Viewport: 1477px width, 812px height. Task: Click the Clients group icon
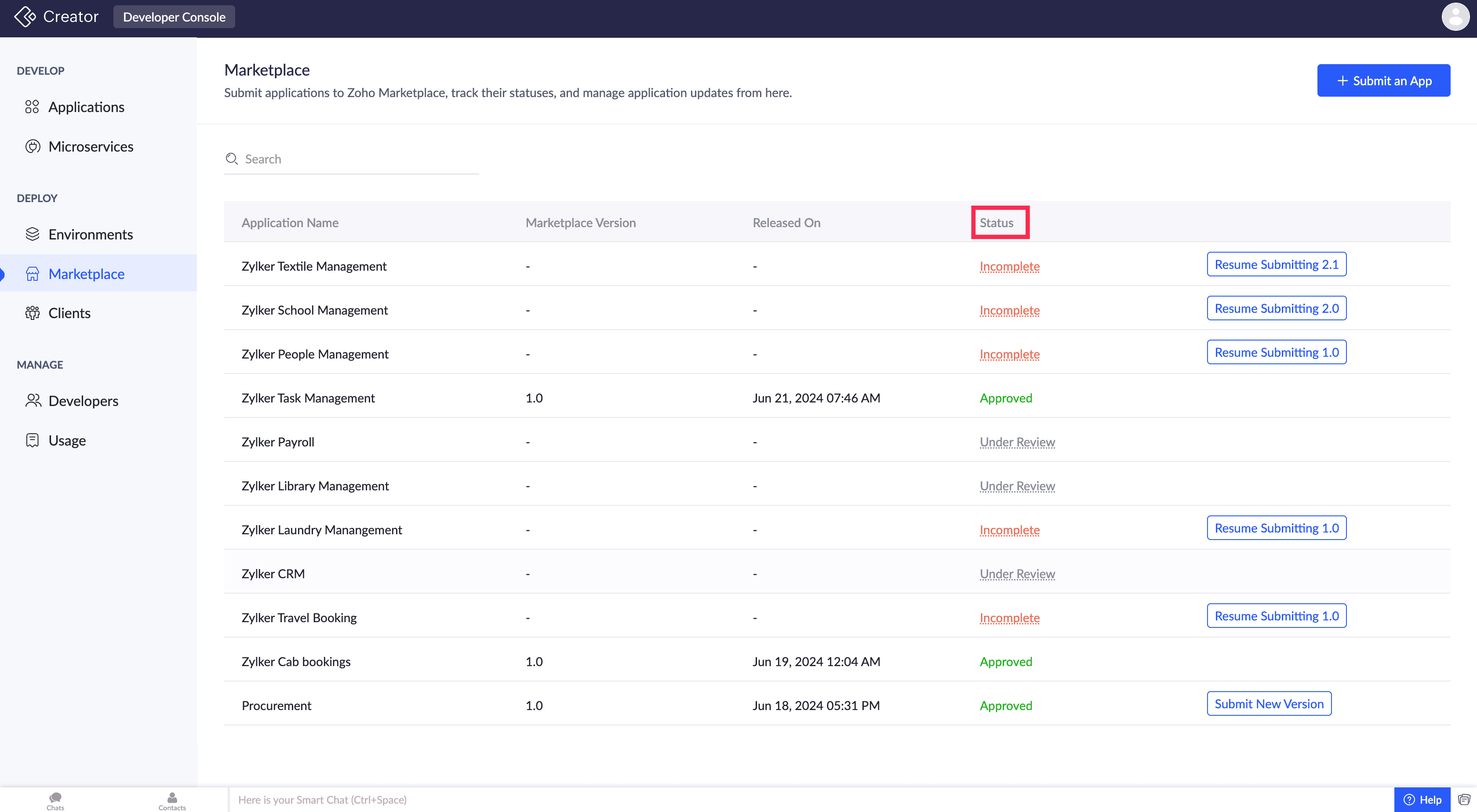pos(32,313)
